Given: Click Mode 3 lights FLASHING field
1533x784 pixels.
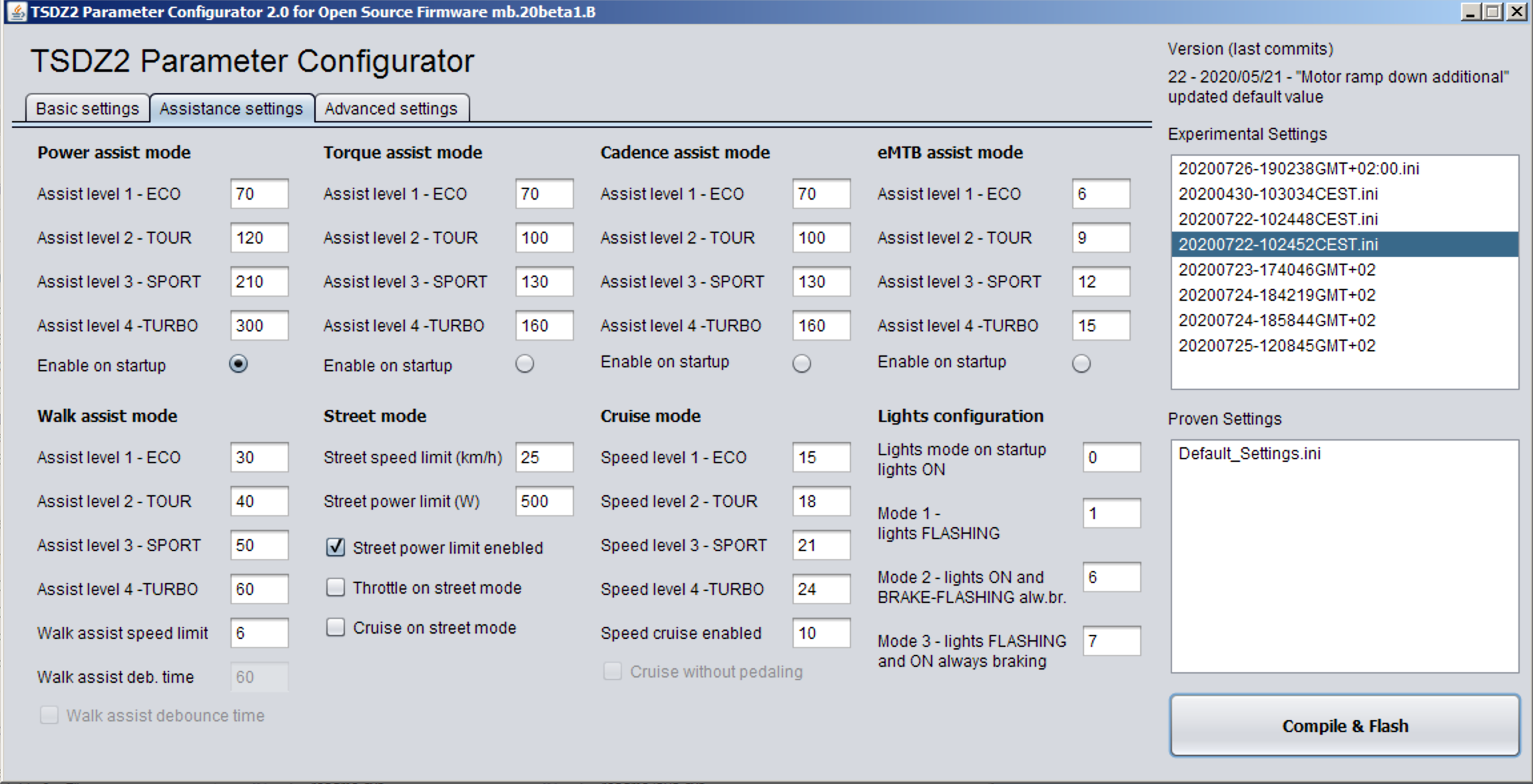Looking at the screenshot, I should 1112,641.
